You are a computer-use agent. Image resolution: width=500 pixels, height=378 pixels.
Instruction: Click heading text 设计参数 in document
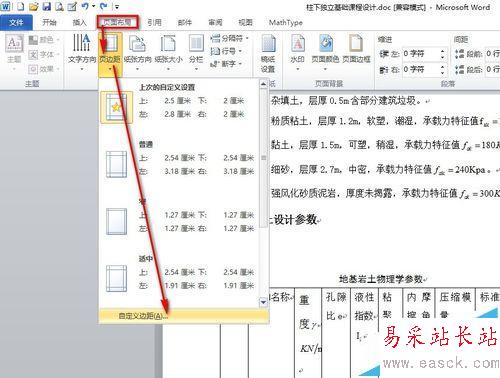click(295, 220)
